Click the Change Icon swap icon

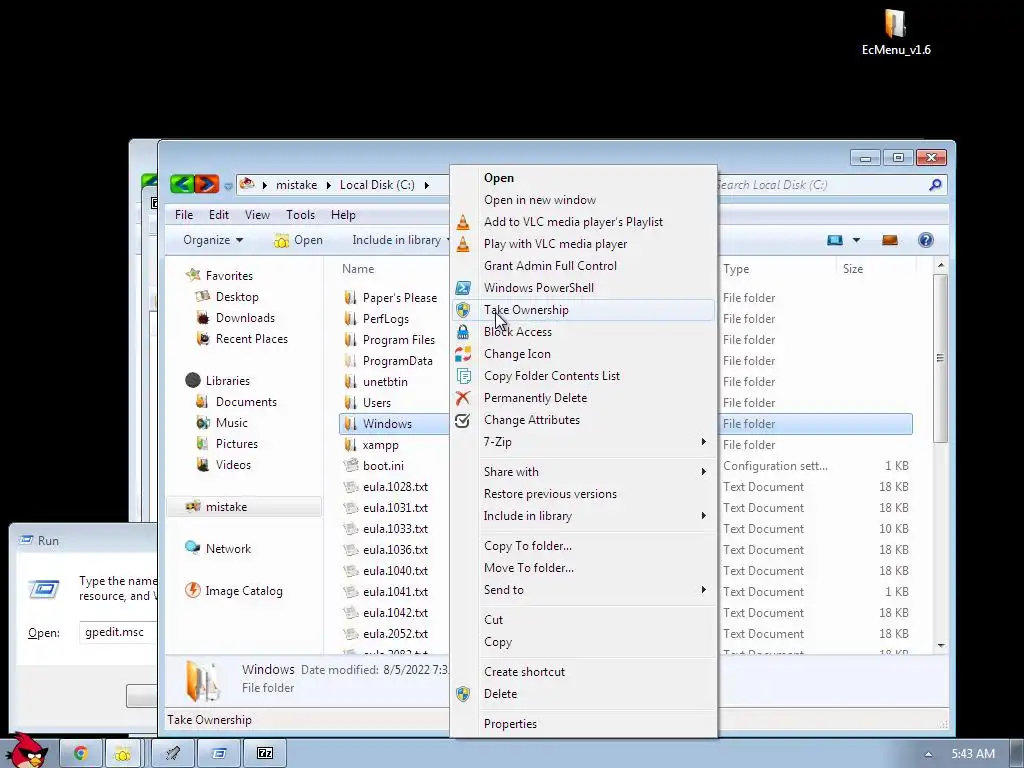[x=463, y=354]
